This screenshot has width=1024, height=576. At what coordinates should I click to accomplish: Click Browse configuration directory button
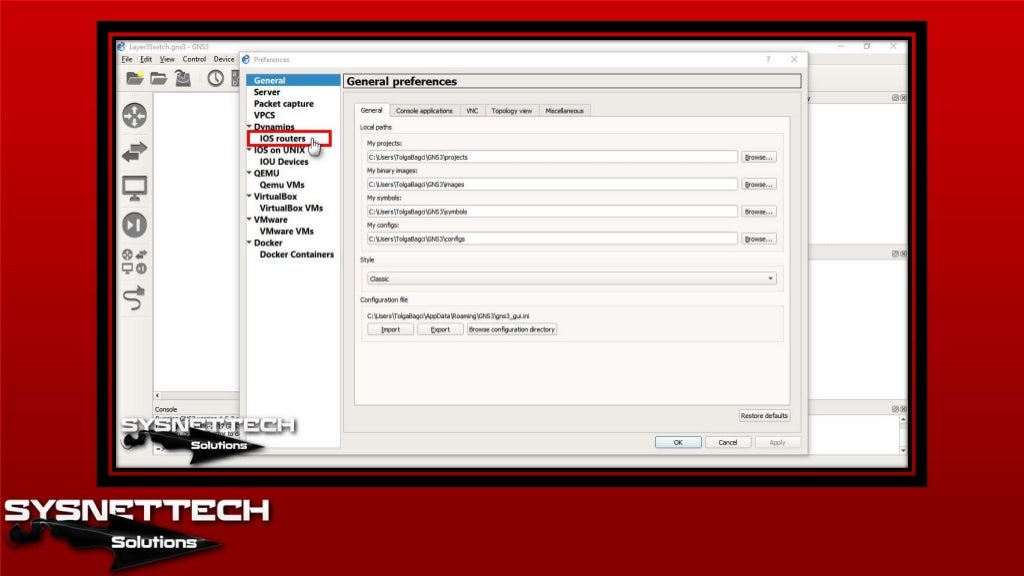(512, 330)
